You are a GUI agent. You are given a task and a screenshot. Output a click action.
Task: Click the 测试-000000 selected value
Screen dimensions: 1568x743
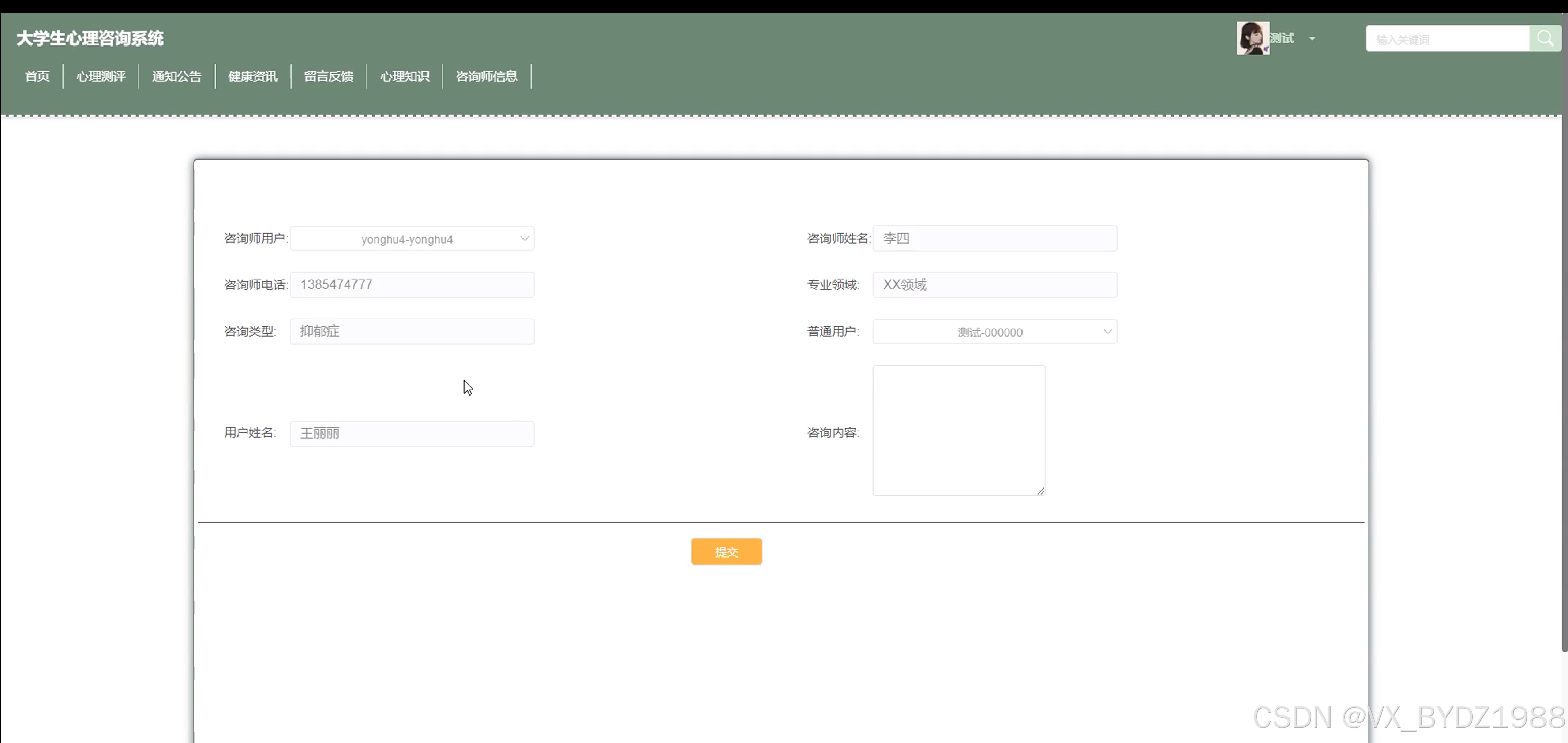pyautogui.click(x=990, y=333)
